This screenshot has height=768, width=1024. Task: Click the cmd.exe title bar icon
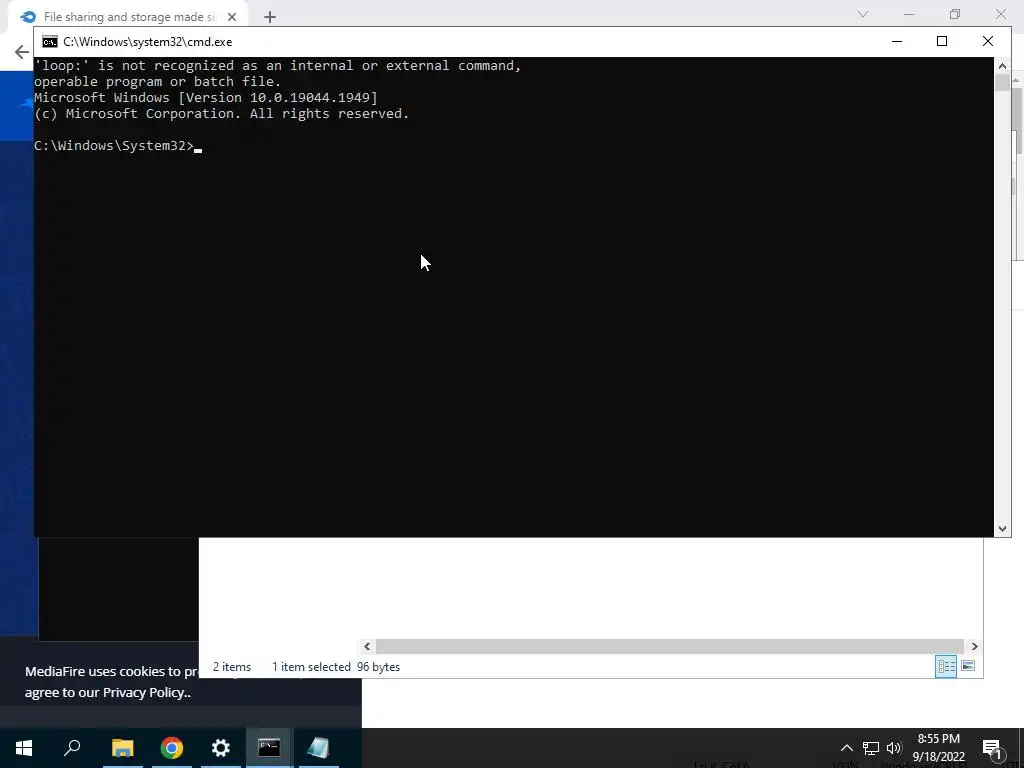50,42
